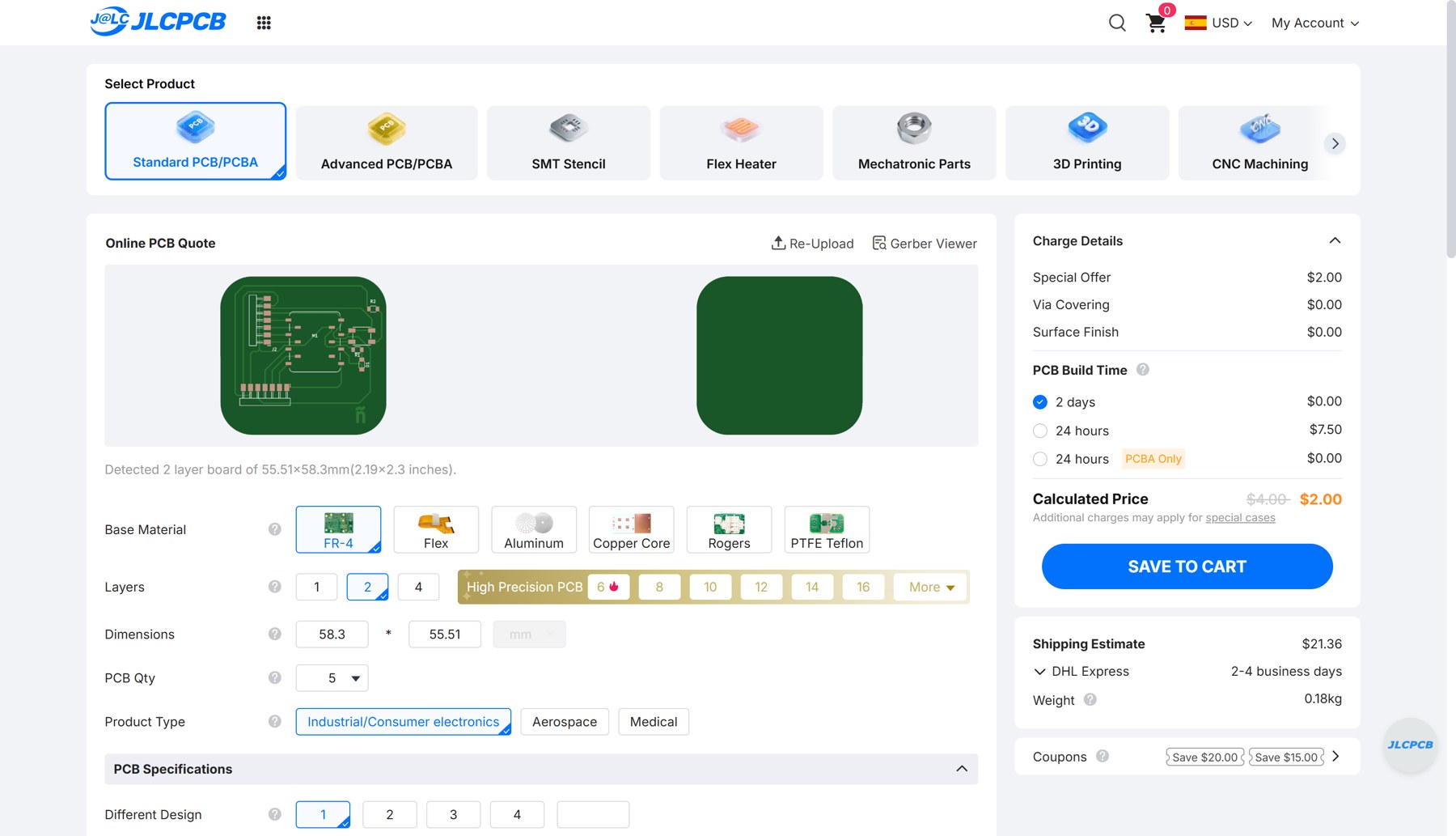Click the Spanish flag currency icon

click(x=1196, y=23)
